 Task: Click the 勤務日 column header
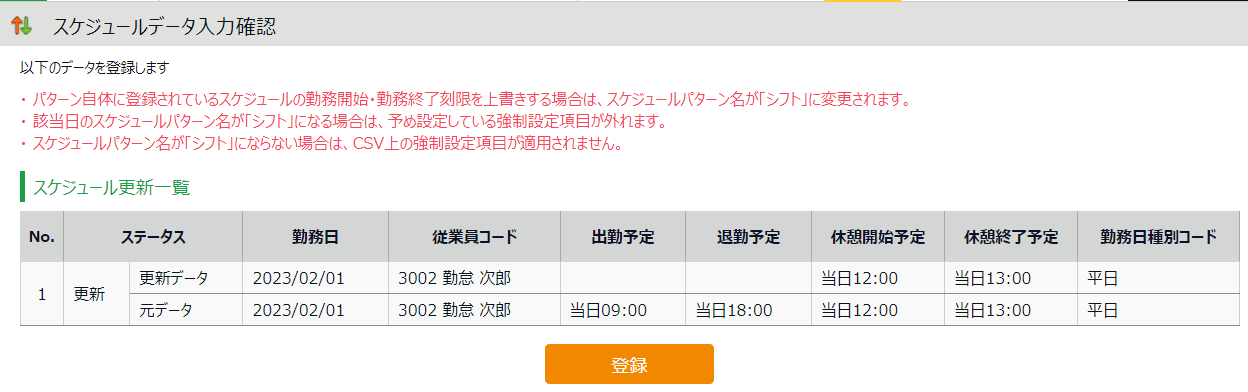(x=316, y=237)
